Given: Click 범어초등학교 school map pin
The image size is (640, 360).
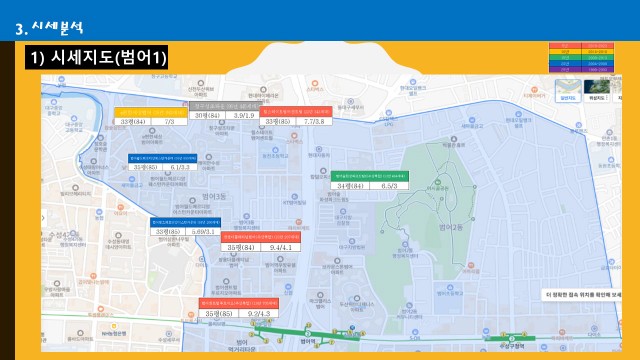Looking at the screenshot, I should (x=450, y=287).
